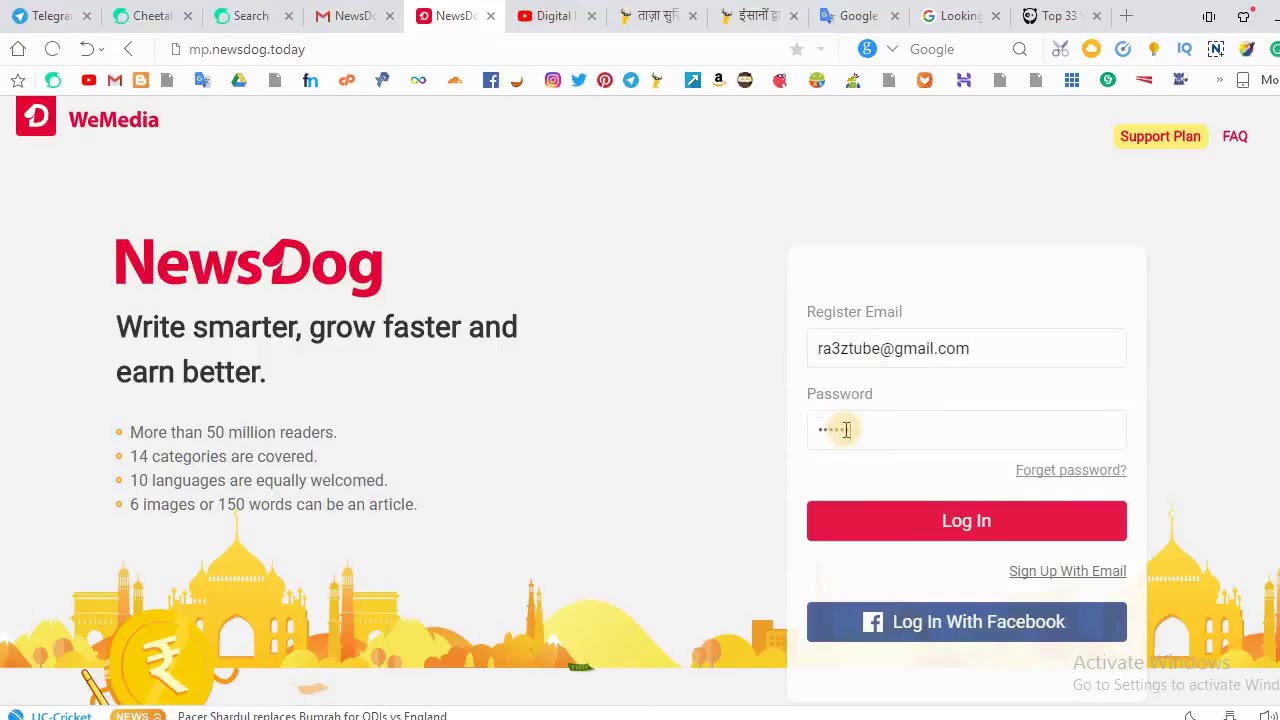1280x720 pixels.
Task: Open the bookmark star dropdown arrow
Action: 821,49
